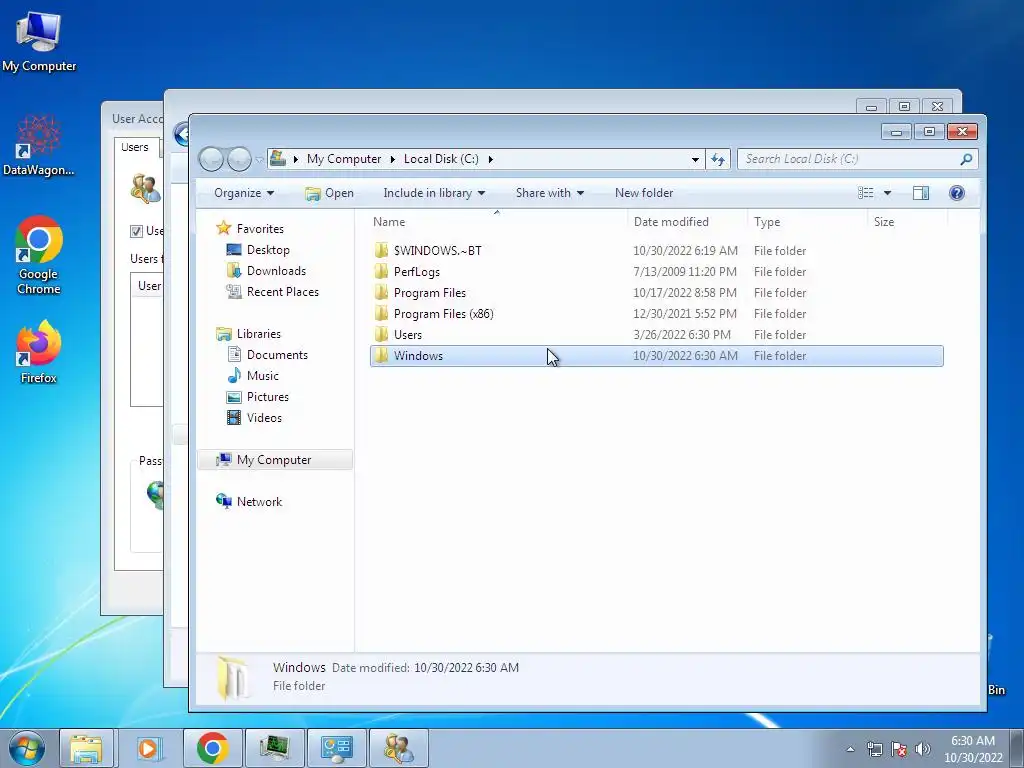This screenshot has width=1024, height=768.
Task: Sort by the Date modified column header
Action: 671,222
